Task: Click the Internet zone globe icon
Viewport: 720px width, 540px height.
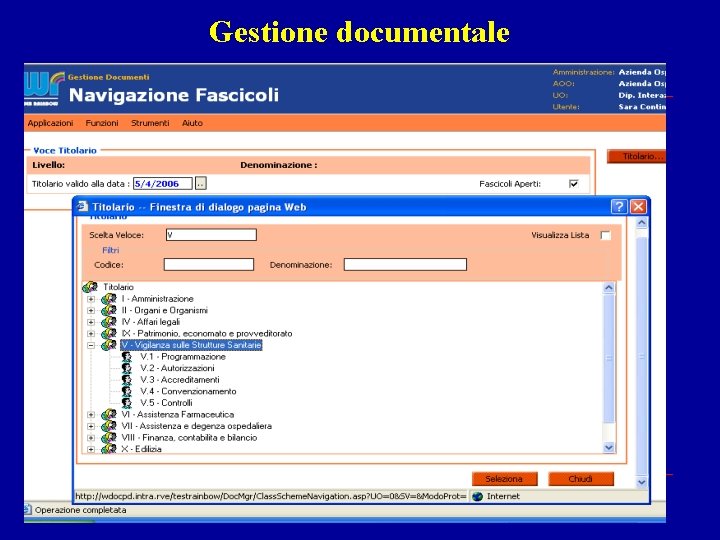Action: [x=478, y=496]
